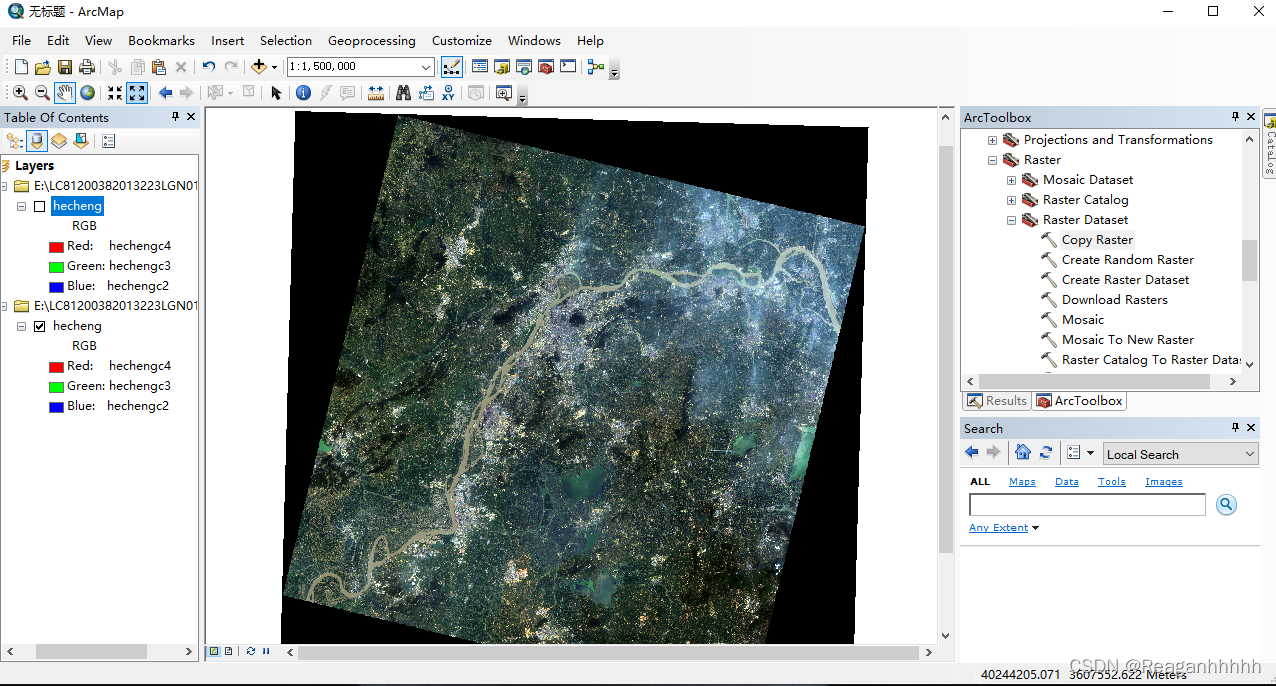Click the Add Data button

[x=259, y=67]
